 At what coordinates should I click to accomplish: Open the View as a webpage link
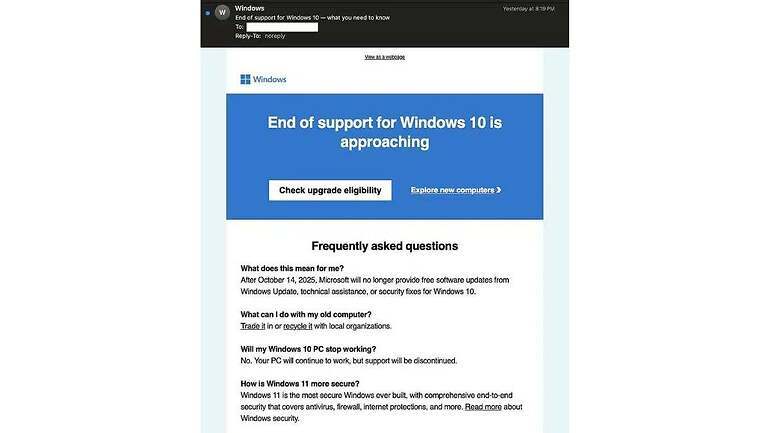pyautogui.click(x=385, y=57)
